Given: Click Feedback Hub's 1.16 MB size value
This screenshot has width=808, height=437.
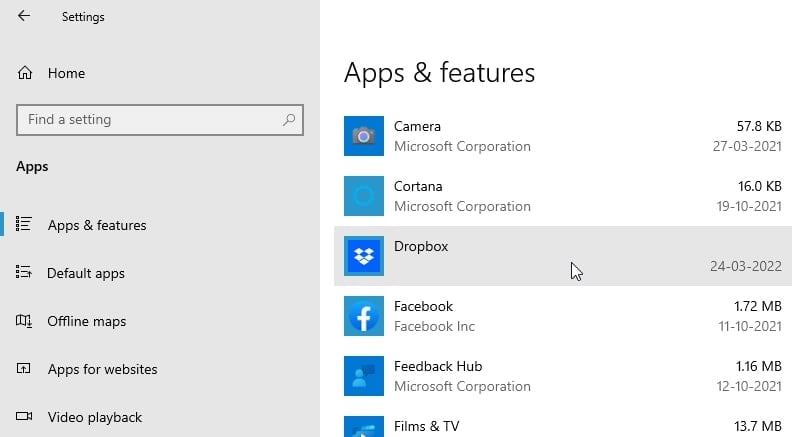Looking at the screenshot, I should 758,366.
